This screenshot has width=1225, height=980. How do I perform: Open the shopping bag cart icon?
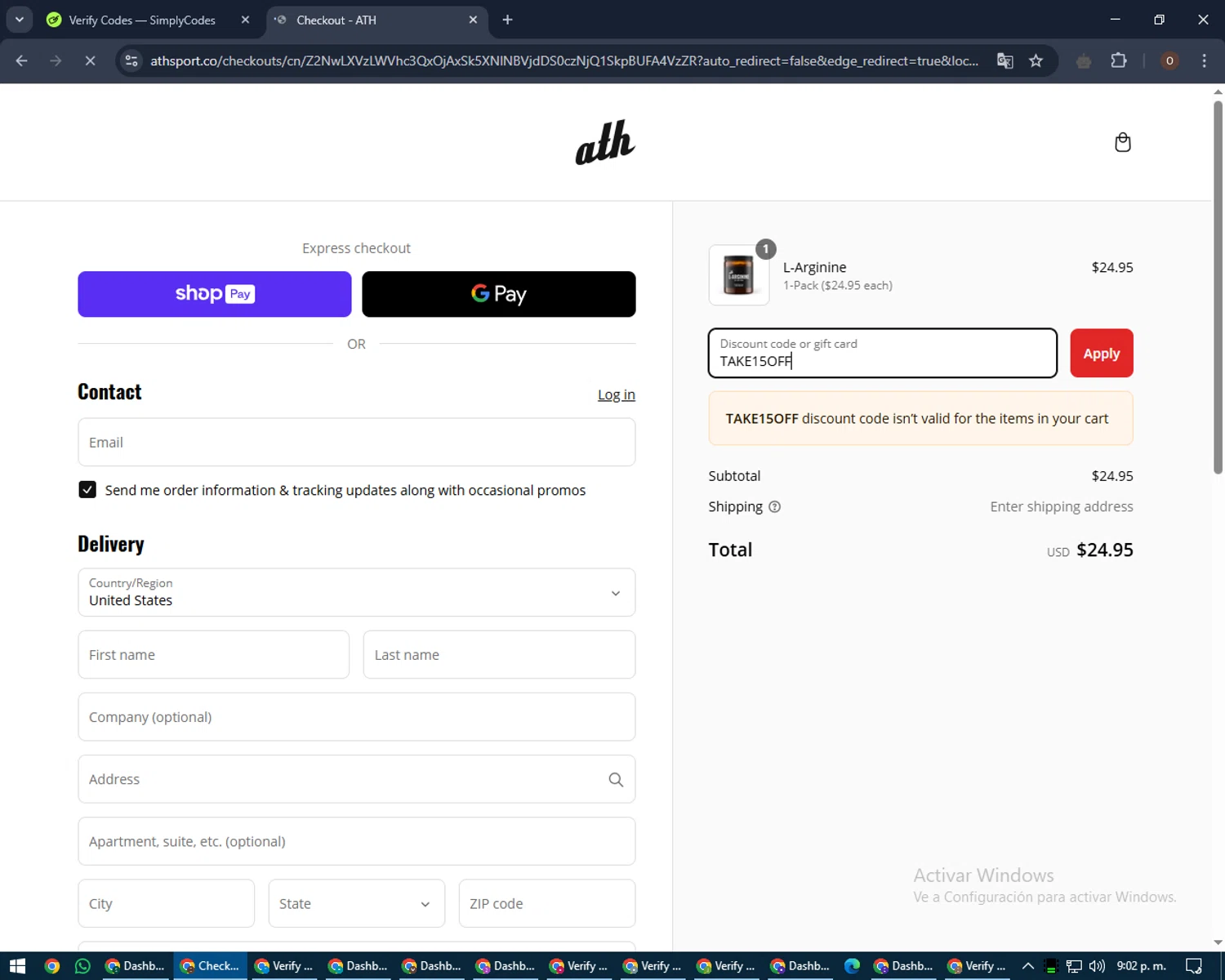pyautogui.click(x=1123, y=142)
